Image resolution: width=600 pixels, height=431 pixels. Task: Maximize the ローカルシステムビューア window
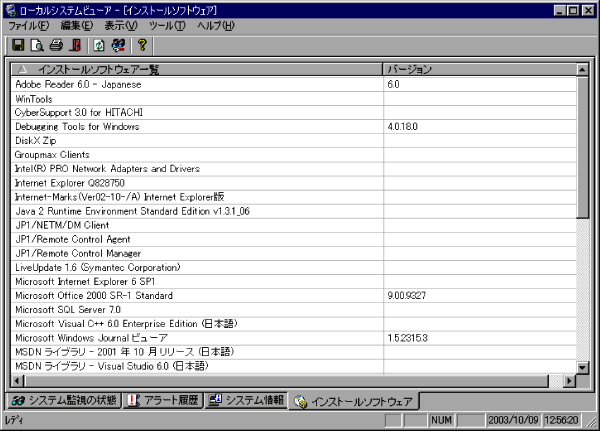click(573, 10)
